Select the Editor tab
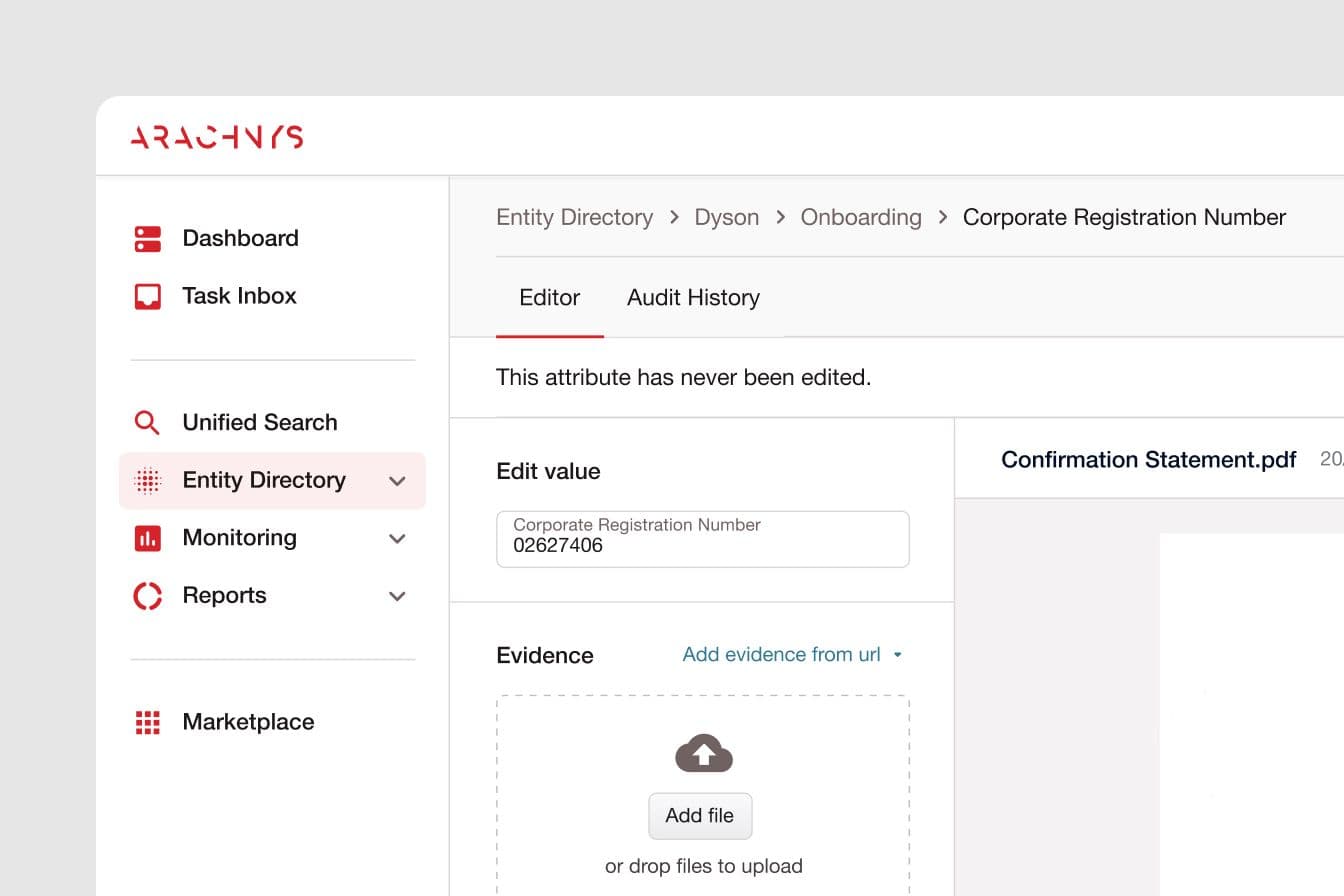 point(549,297)
